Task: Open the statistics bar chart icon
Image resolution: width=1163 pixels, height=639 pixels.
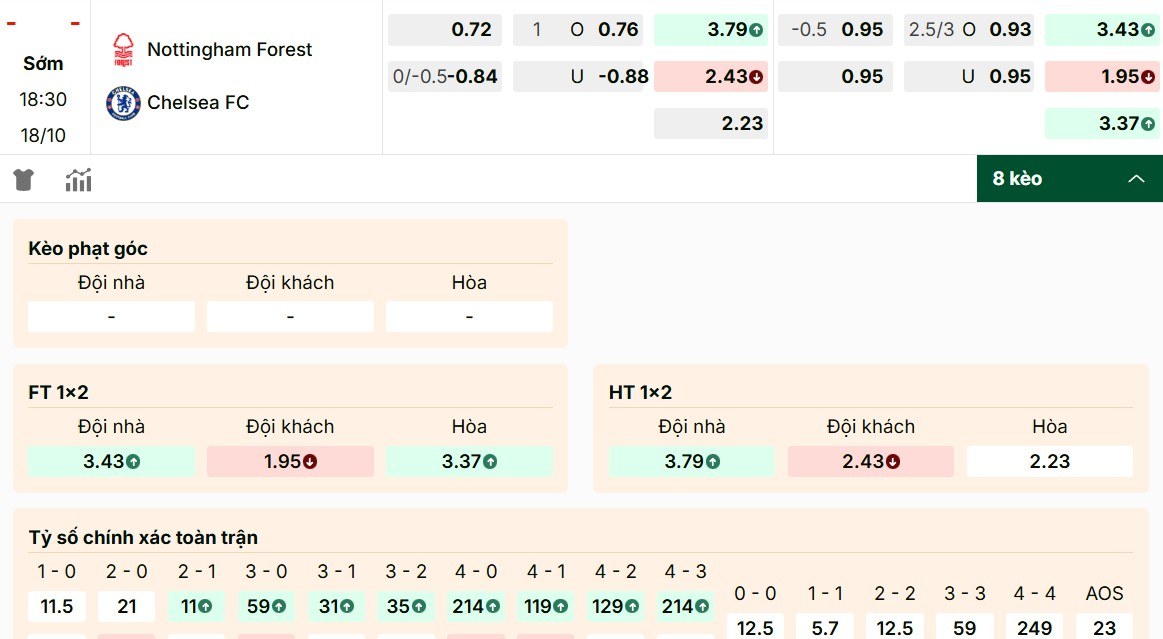Action: click(78, 179)
